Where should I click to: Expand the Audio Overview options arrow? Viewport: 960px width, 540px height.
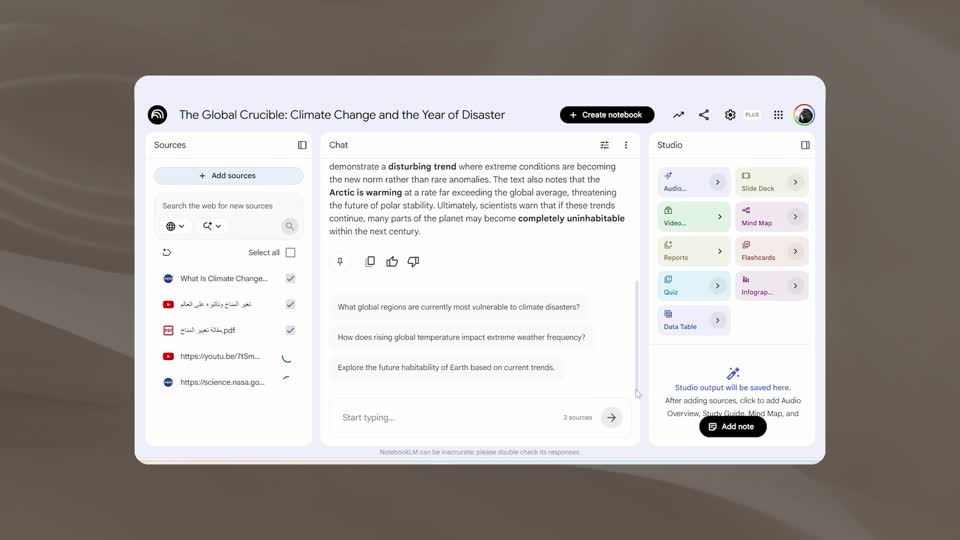pyautogui.click(x=718, y=182)
